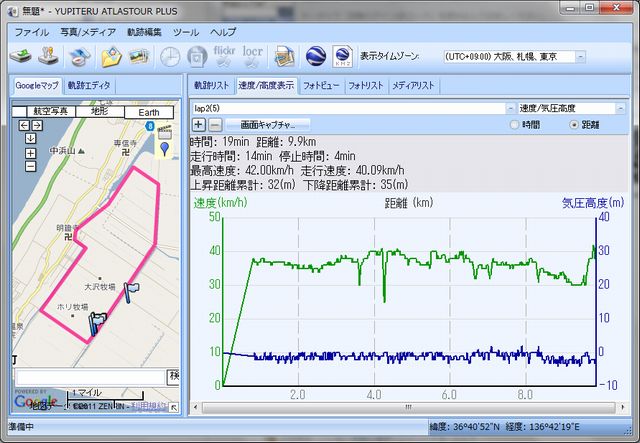Pan the map down with arrow
Image resolution: width=640 pixels, height=443 pixels.
pos(31,138)
